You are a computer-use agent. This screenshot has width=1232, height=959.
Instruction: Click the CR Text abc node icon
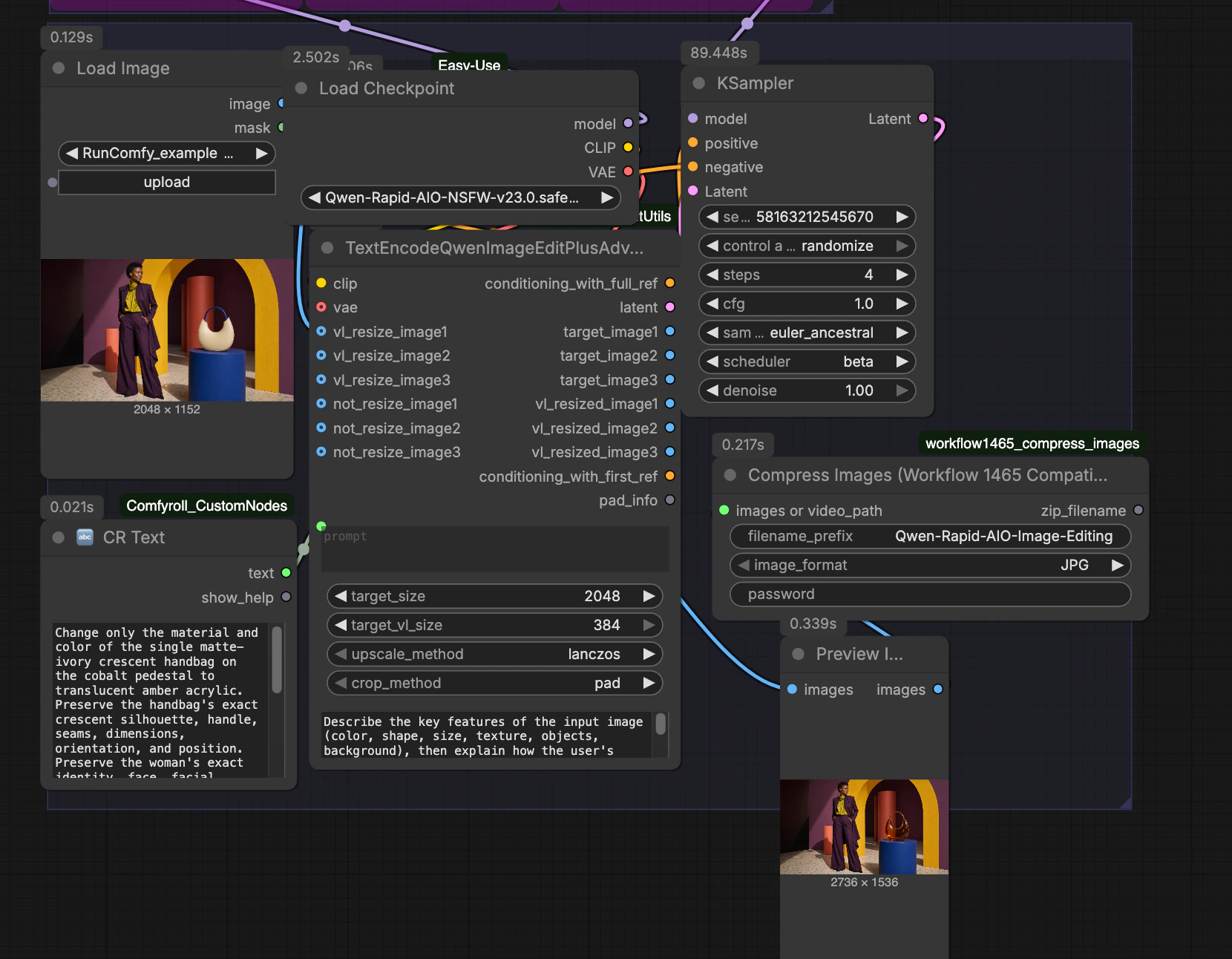click(85, 537)
